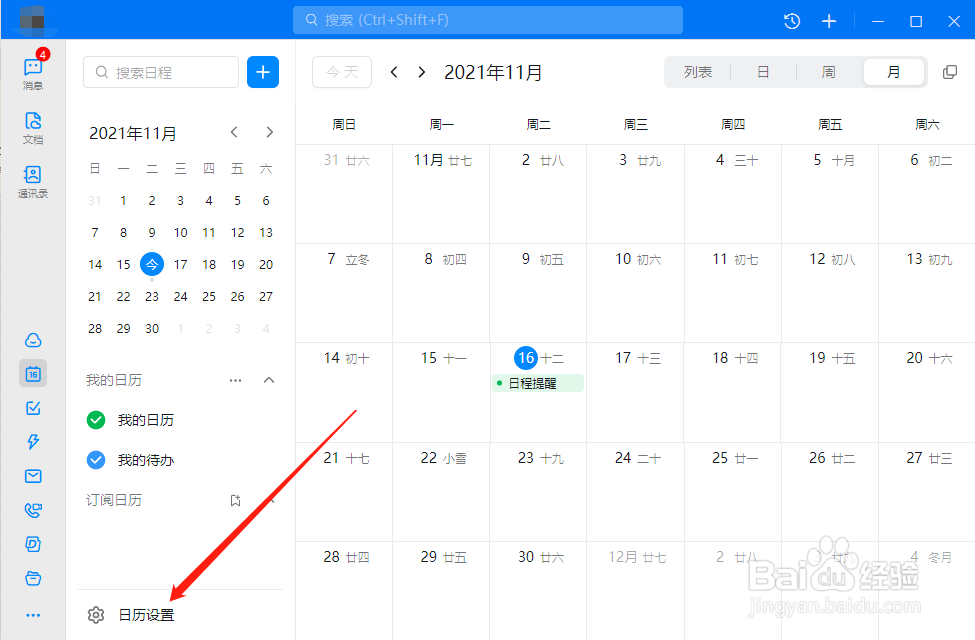Go to next month in mini calendar
Image resolution: width=975 pixels, height=640 pixels.
pos(268,131)
